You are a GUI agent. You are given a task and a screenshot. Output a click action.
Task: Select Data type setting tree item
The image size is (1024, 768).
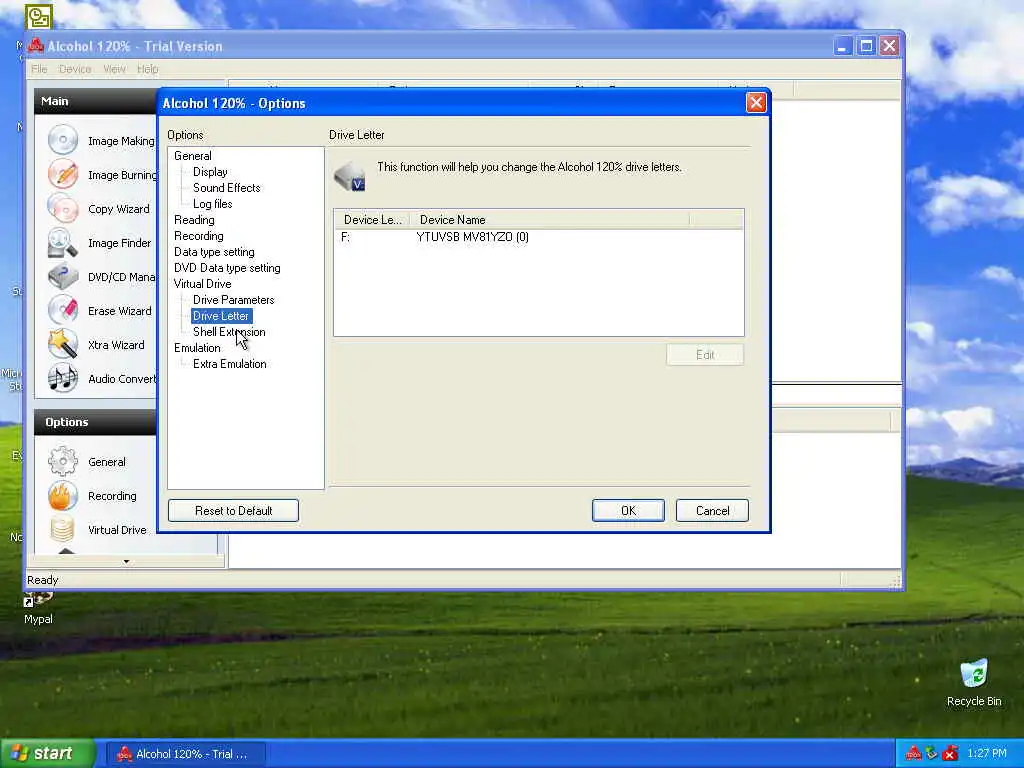tap(214, 252)
